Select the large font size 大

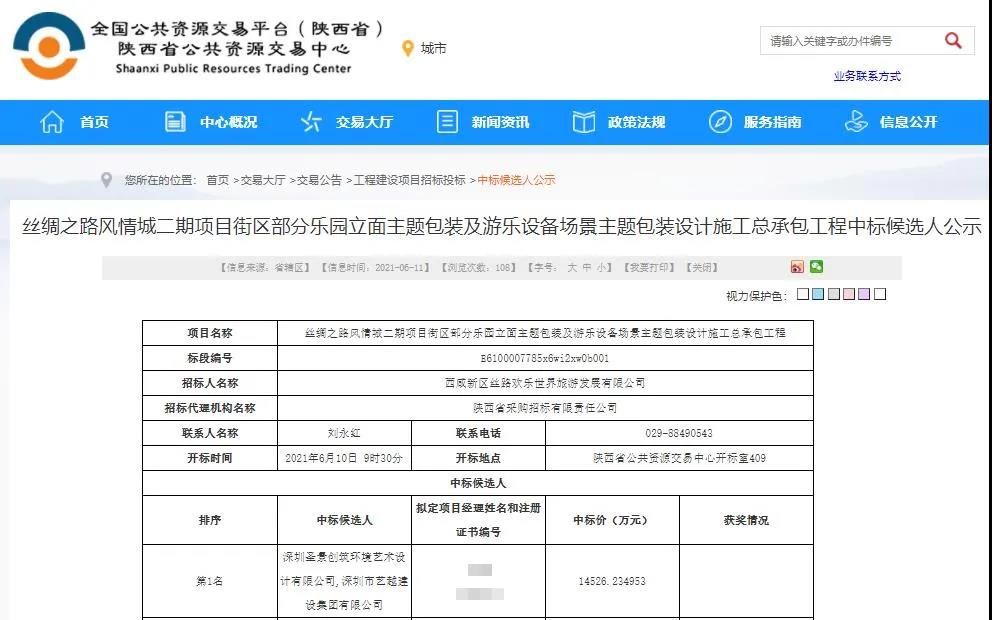click(573, 268)
